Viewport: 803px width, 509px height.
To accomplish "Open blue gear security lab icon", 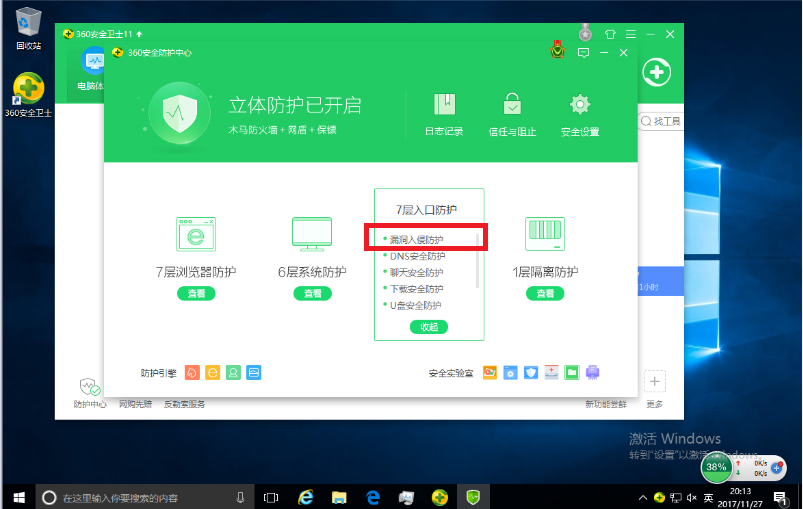I will click(510, 372).
